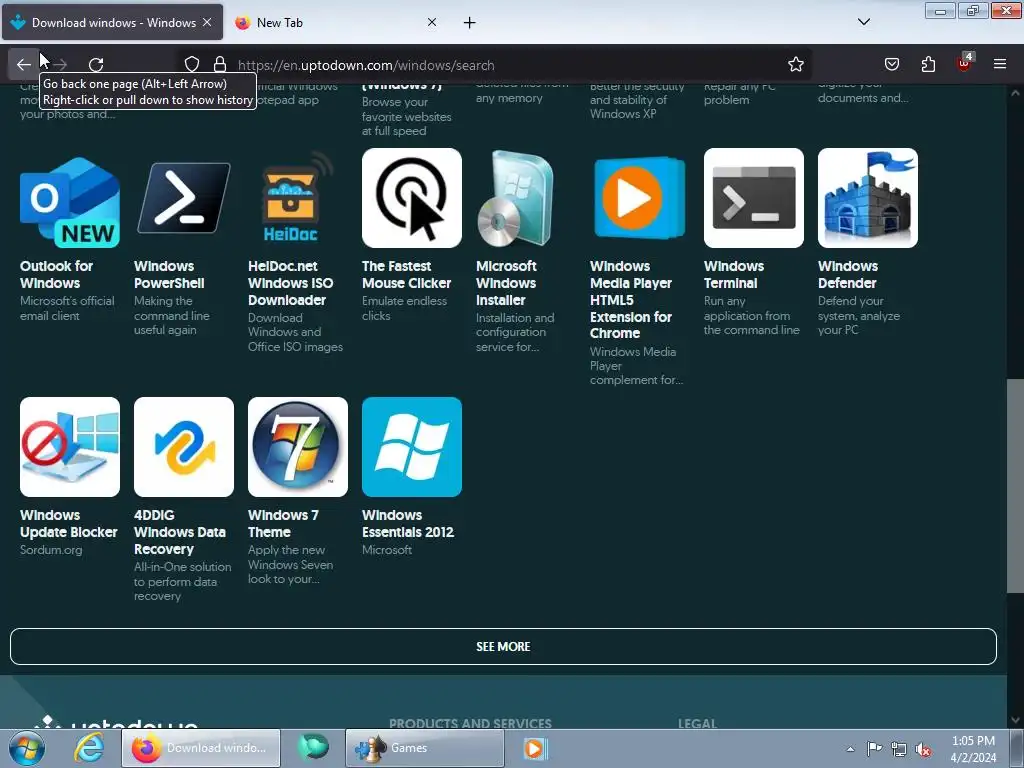Open the Windows Essentials 2012 title link
Image resolution: width=1024 pixels, height=768 pixels.
(x=408, y=524)
